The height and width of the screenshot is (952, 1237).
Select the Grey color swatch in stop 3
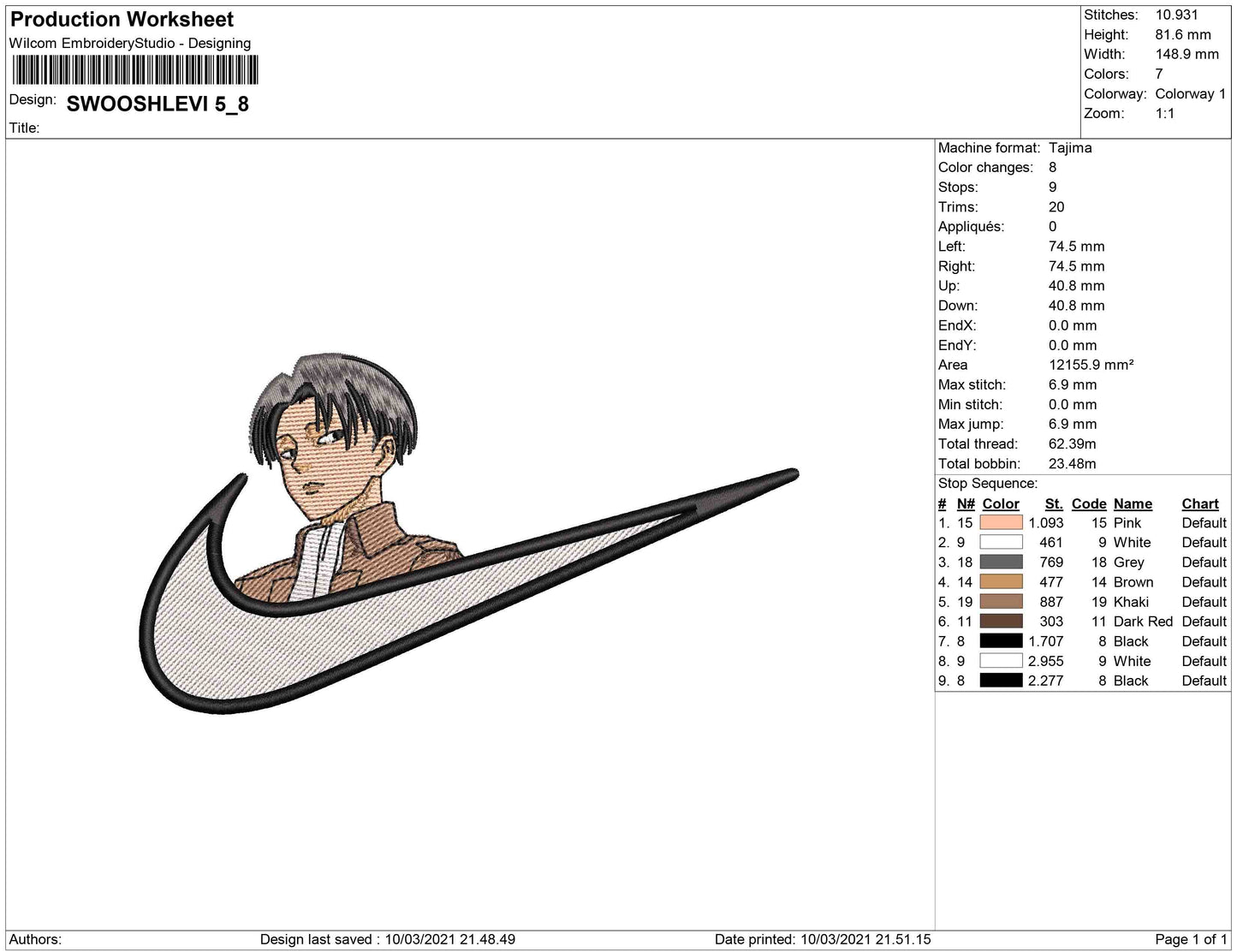(x=1001, y=562)
